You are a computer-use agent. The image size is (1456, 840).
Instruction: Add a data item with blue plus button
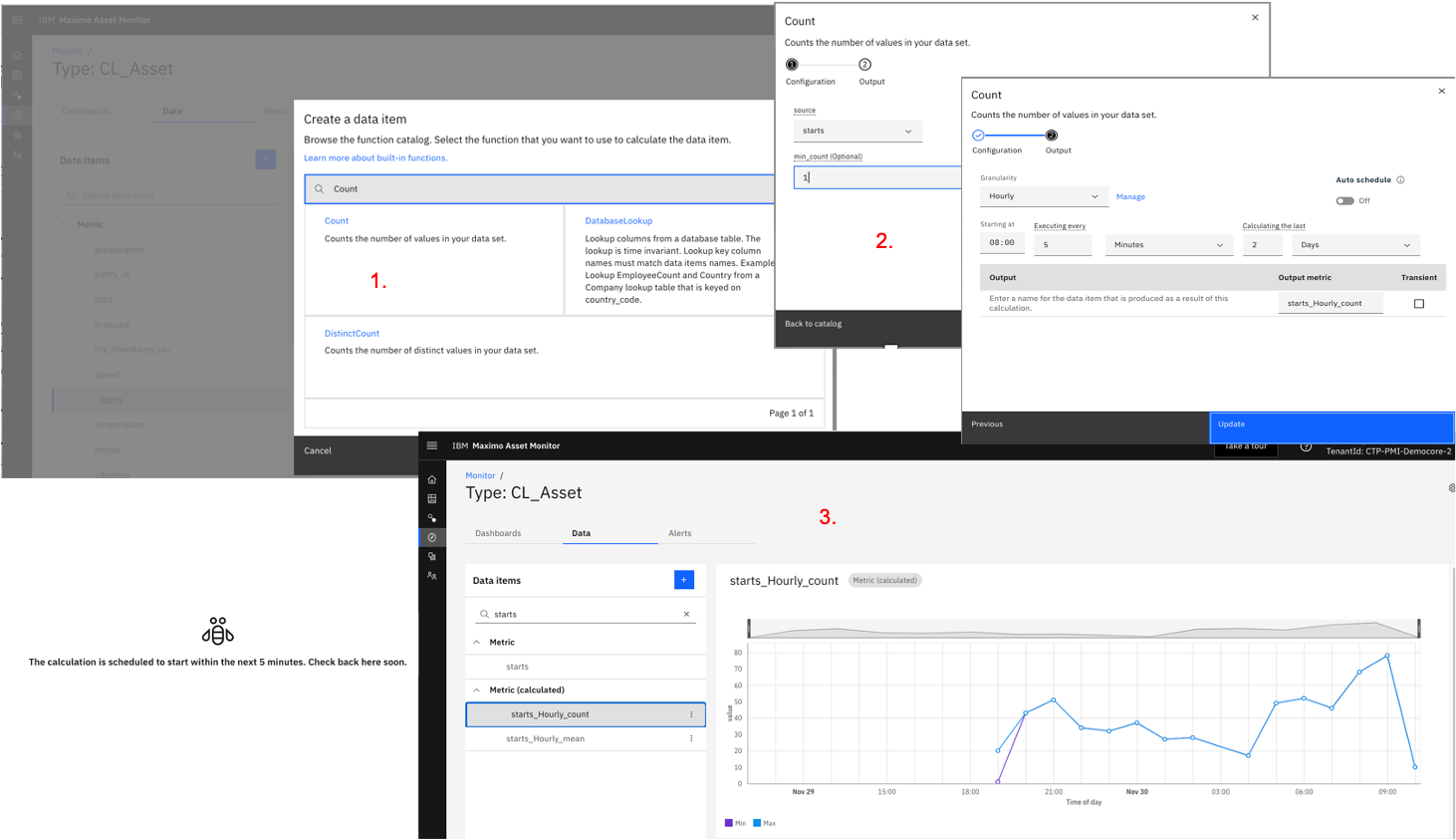[x=683, y=579]
